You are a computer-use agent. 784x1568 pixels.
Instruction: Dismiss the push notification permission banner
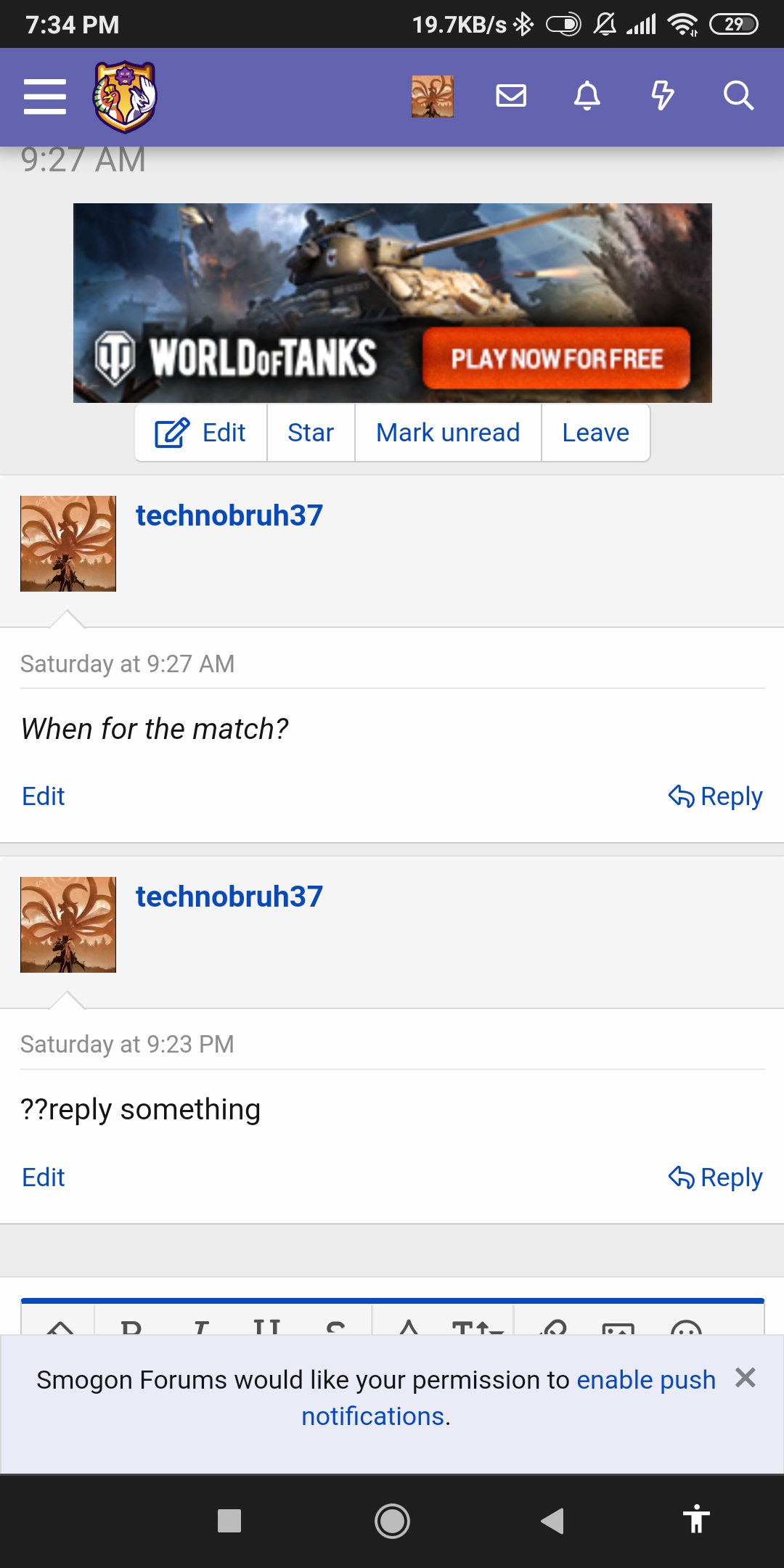tap(746, 1377)
